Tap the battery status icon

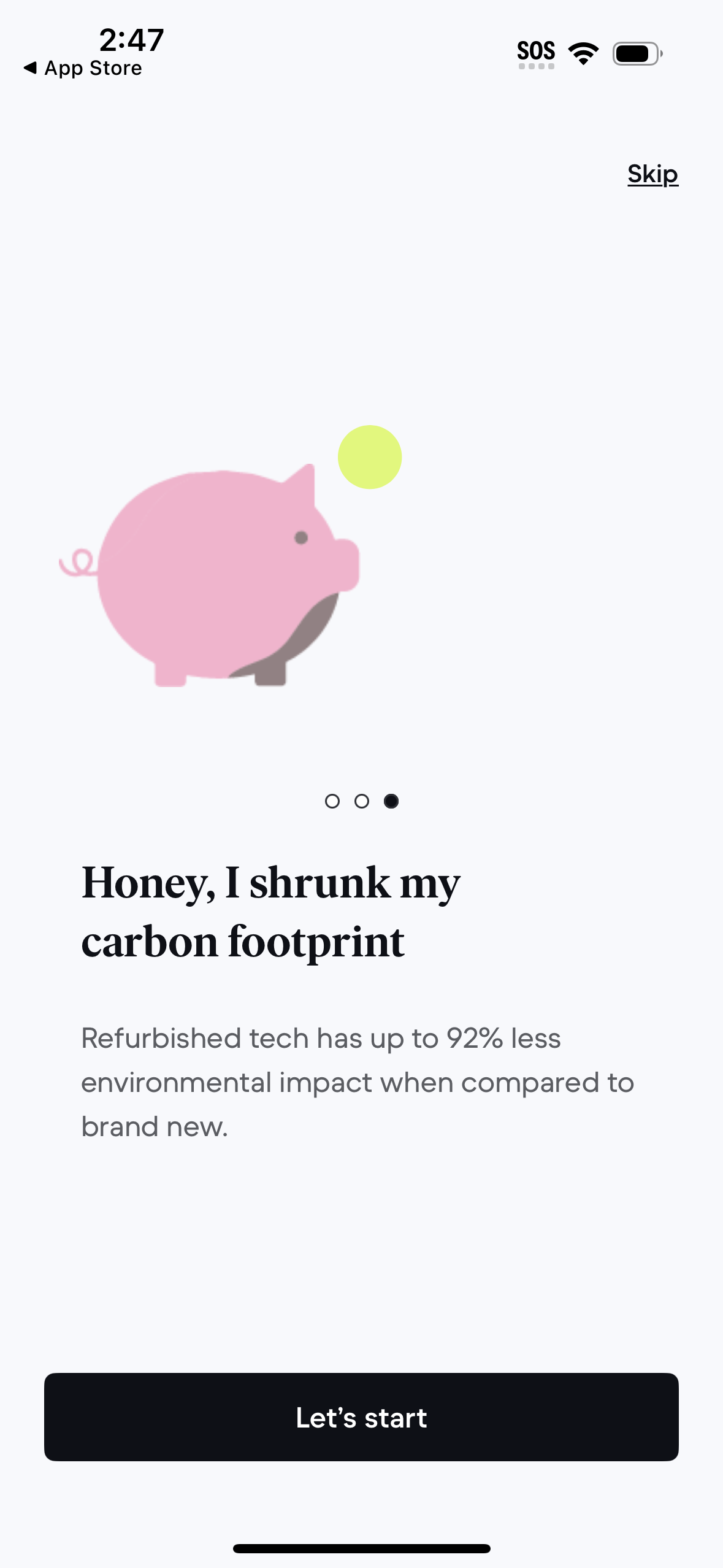(637, 53)
